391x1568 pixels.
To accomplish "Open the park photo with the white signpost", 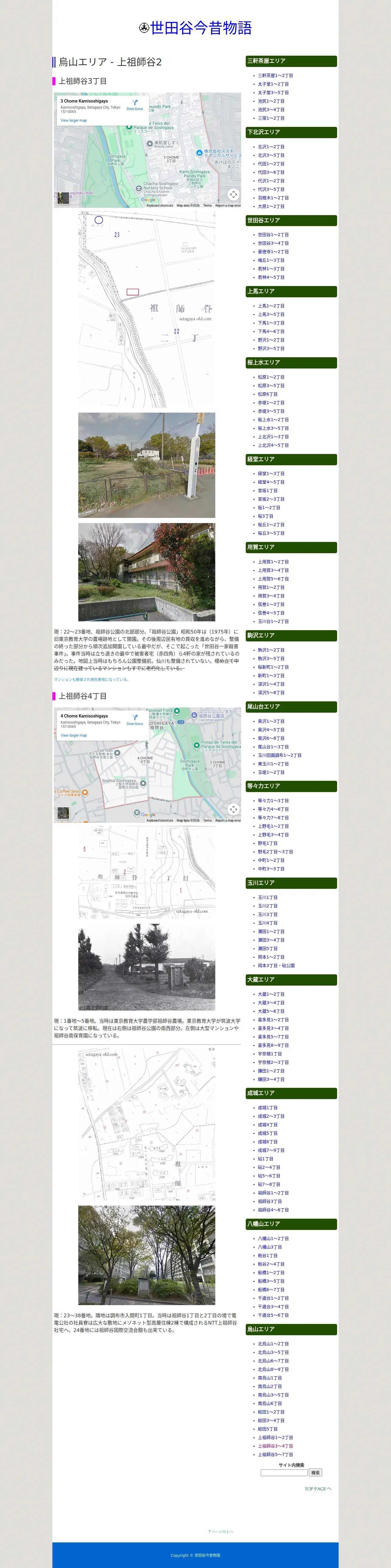I will (147, 465).
